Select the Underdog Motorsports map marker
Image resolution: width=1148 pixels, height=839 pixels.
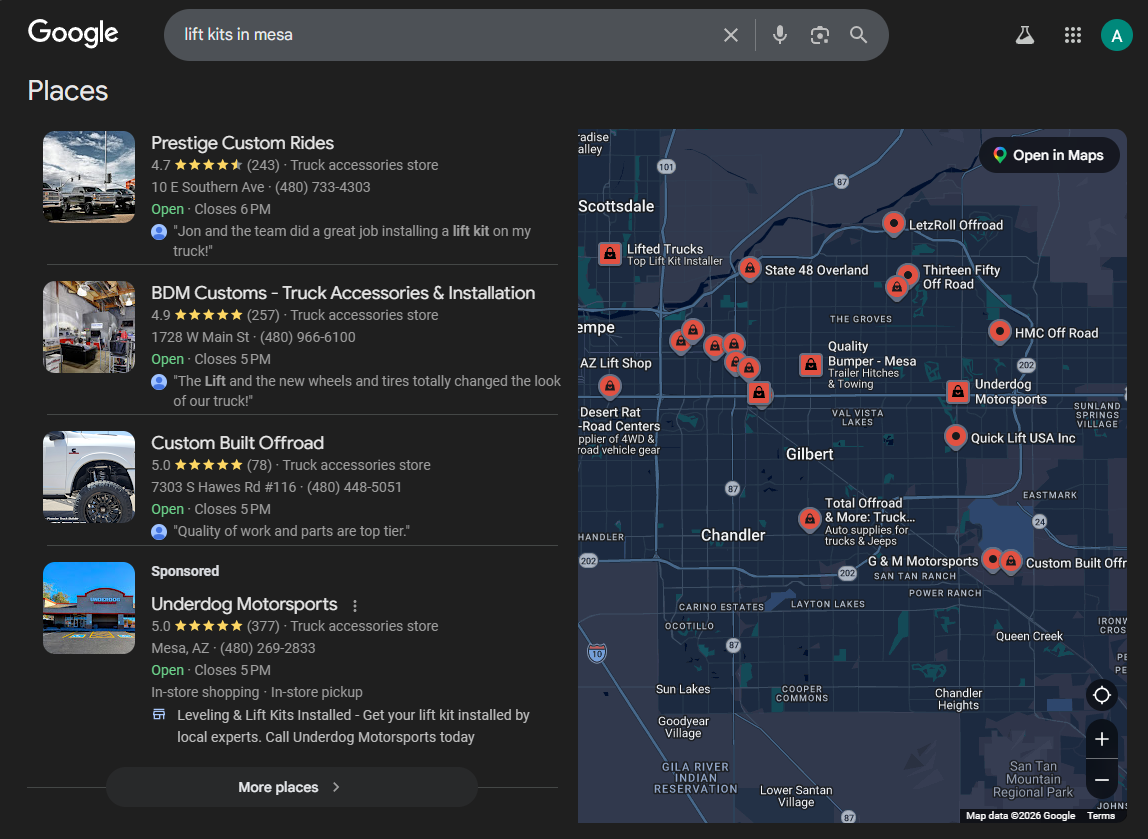coord(958,392)
